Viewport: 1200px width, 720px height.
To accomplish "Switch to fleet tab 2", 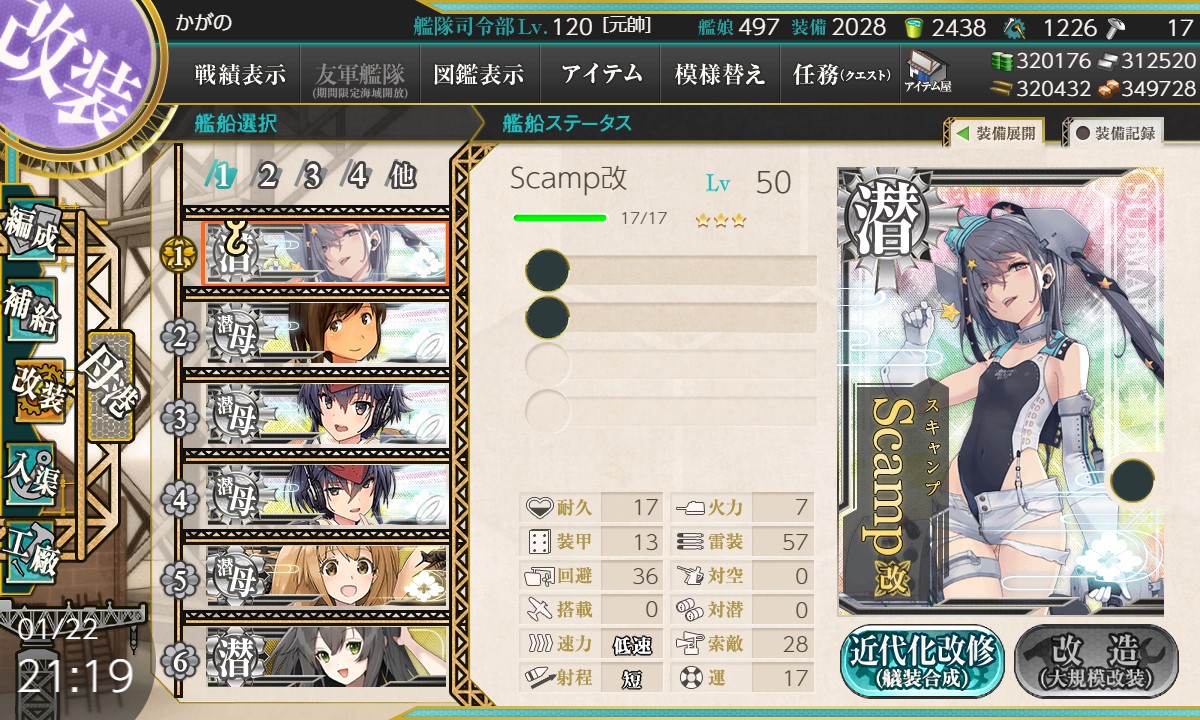I will pos(267,176).
